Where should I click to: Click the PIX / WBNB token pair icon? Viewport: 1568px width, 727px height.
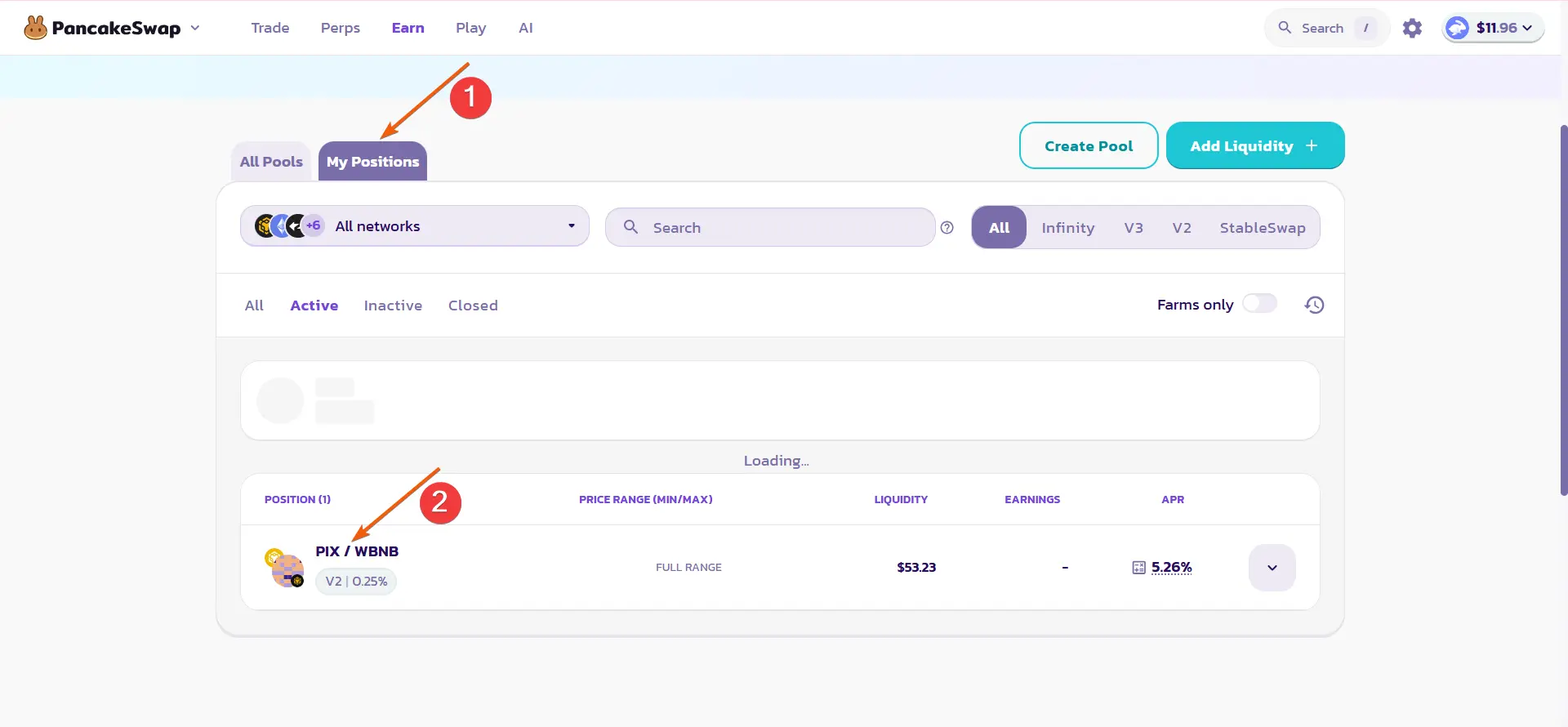[285, 569]
